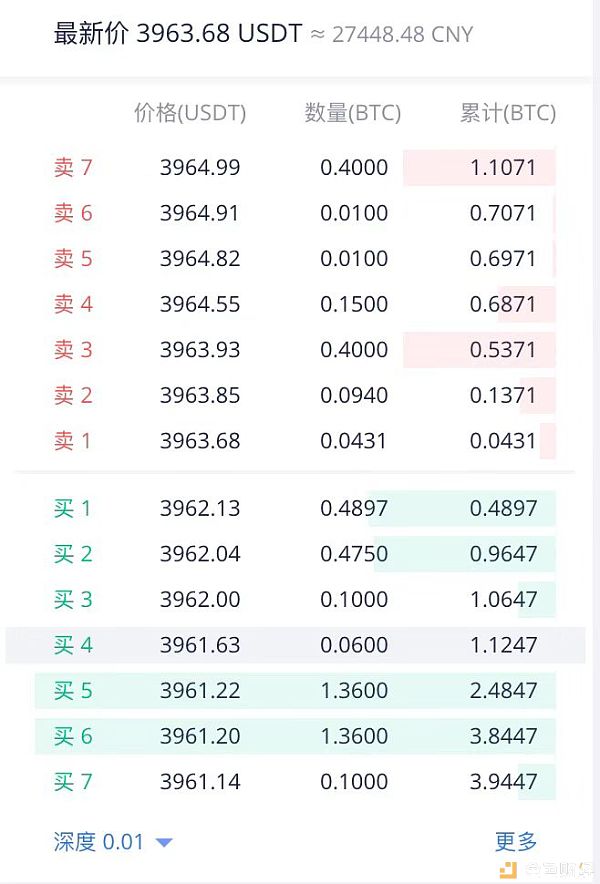Click the 更多 link
The height and width of the screenshot is (884, 600).
click(x=515, y=841)
